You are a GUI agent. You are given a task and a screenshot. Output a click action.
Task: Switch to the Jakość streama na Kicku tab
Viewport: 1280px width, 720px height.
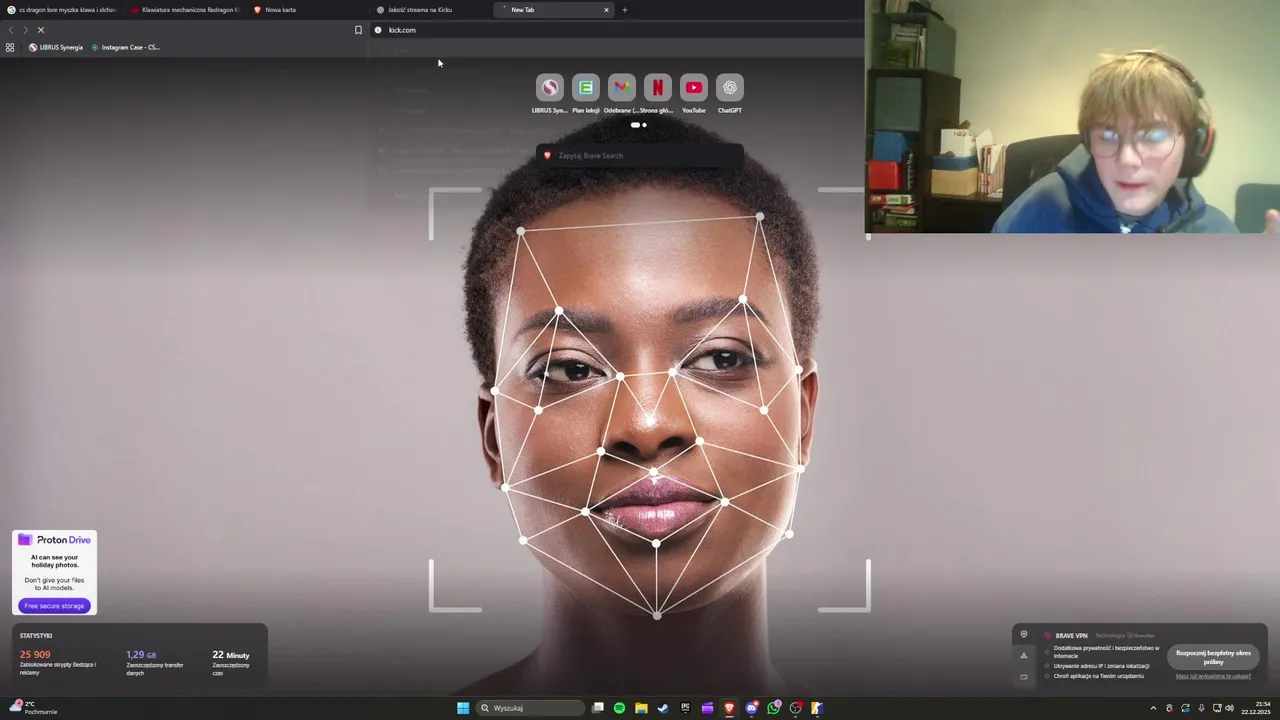click(431, 10)
